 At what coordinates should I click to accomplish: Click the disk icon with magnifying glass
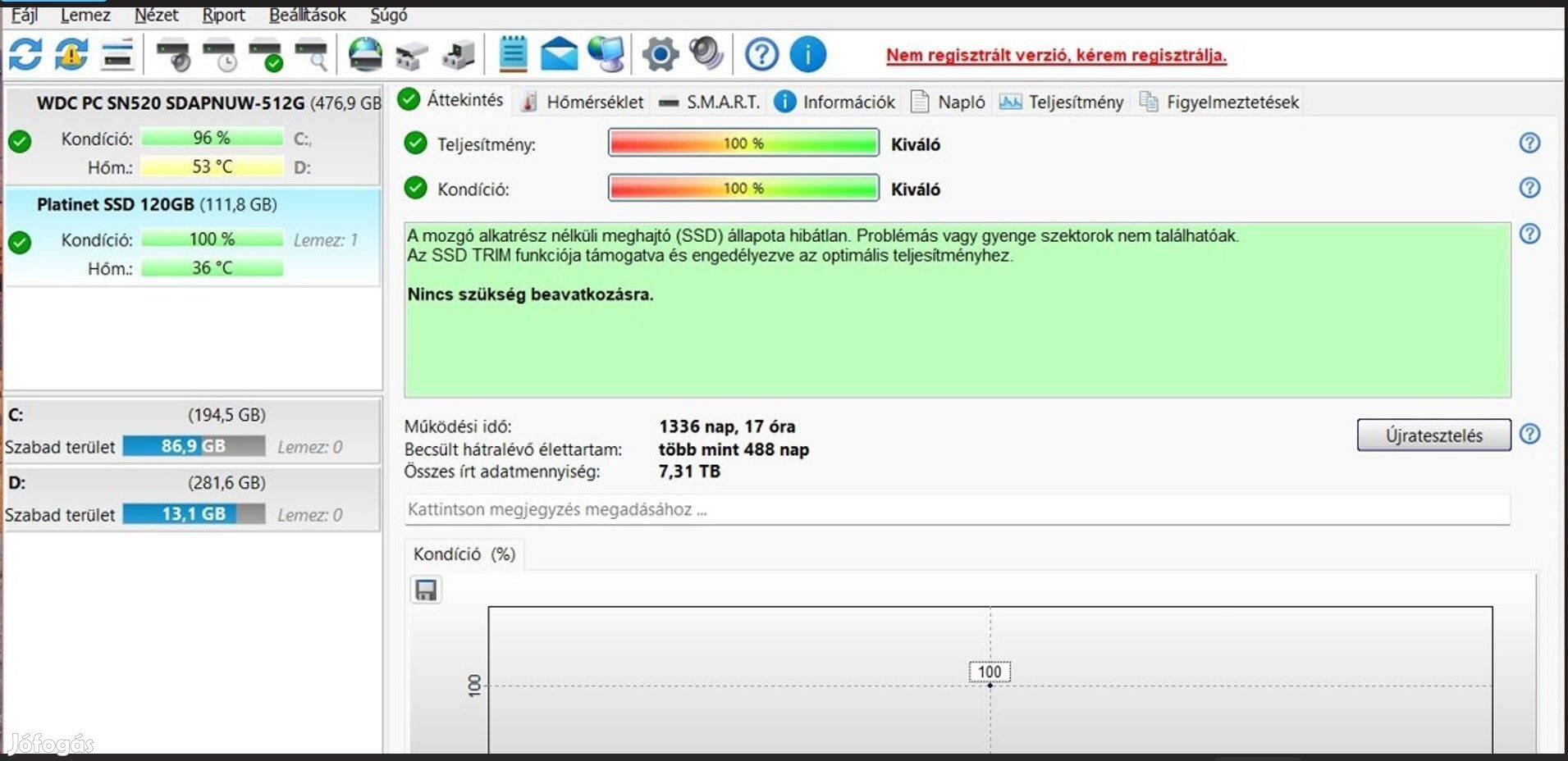pyautogui.click(x=312, y=55)
